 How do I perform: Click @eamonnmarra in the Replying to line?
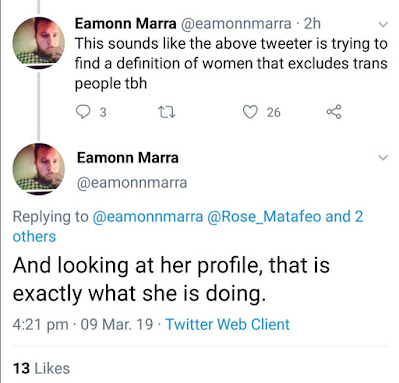(148, 217)
